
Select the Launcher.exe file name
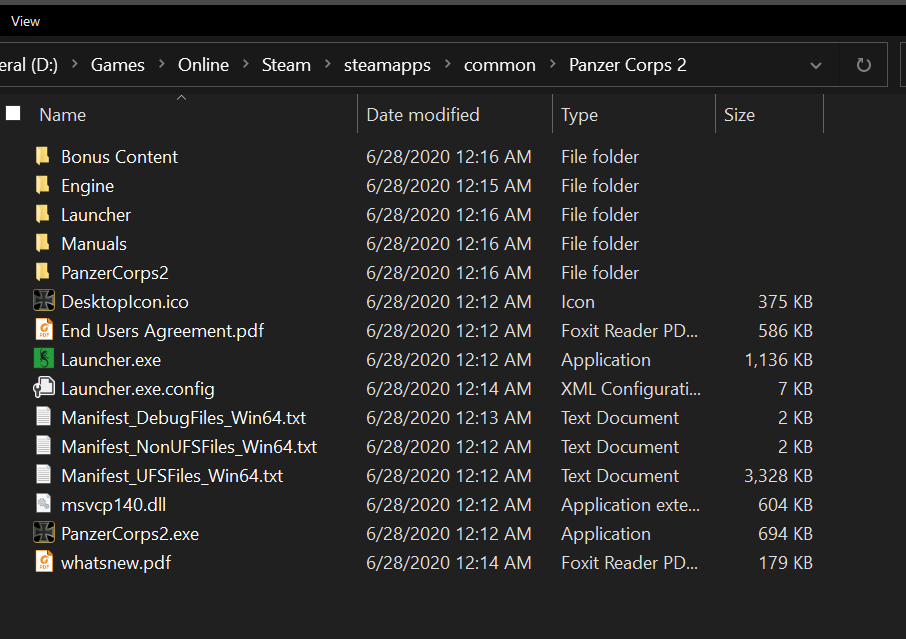111,359
